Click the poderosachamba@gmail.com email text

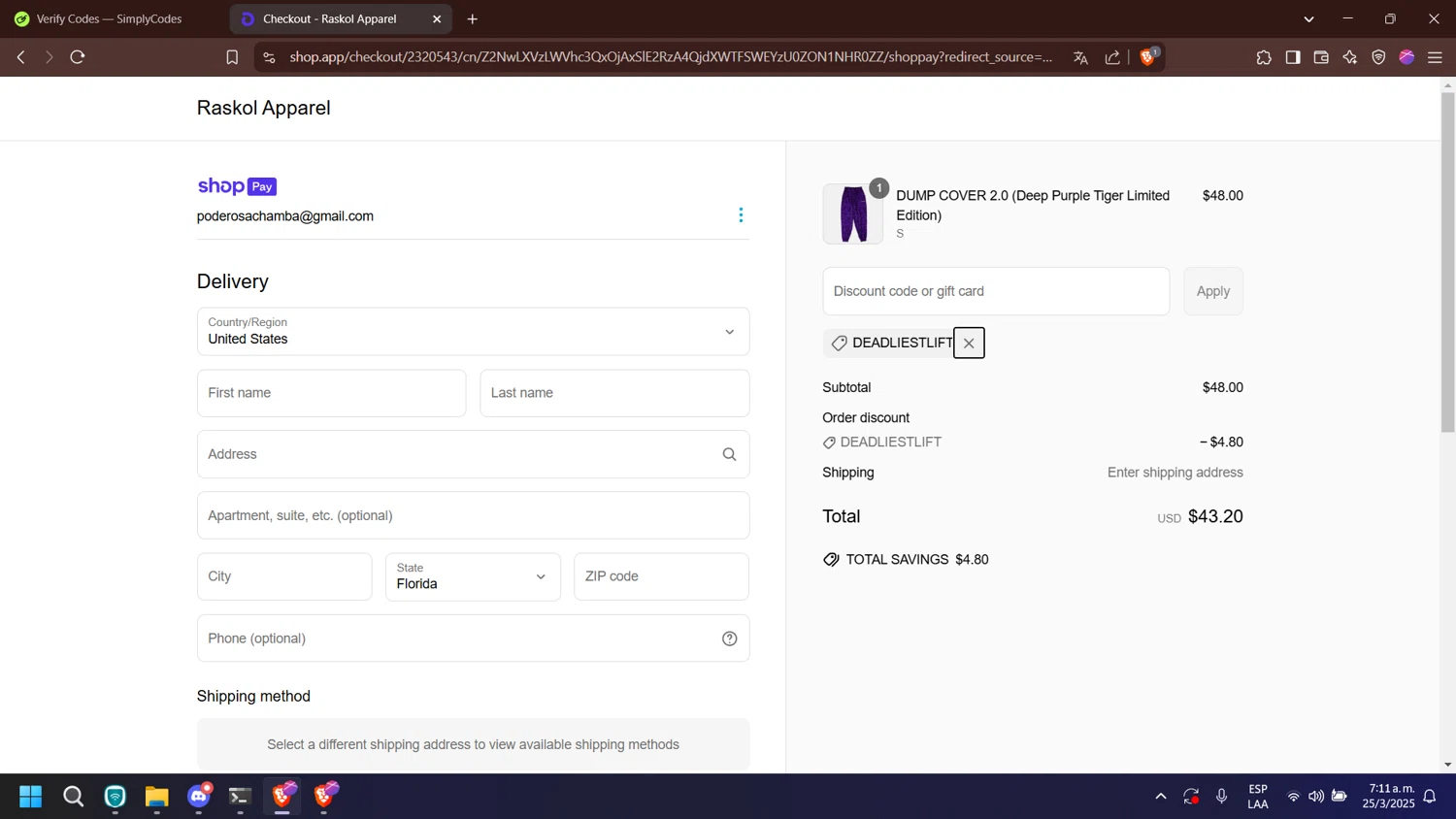point(285,216)
